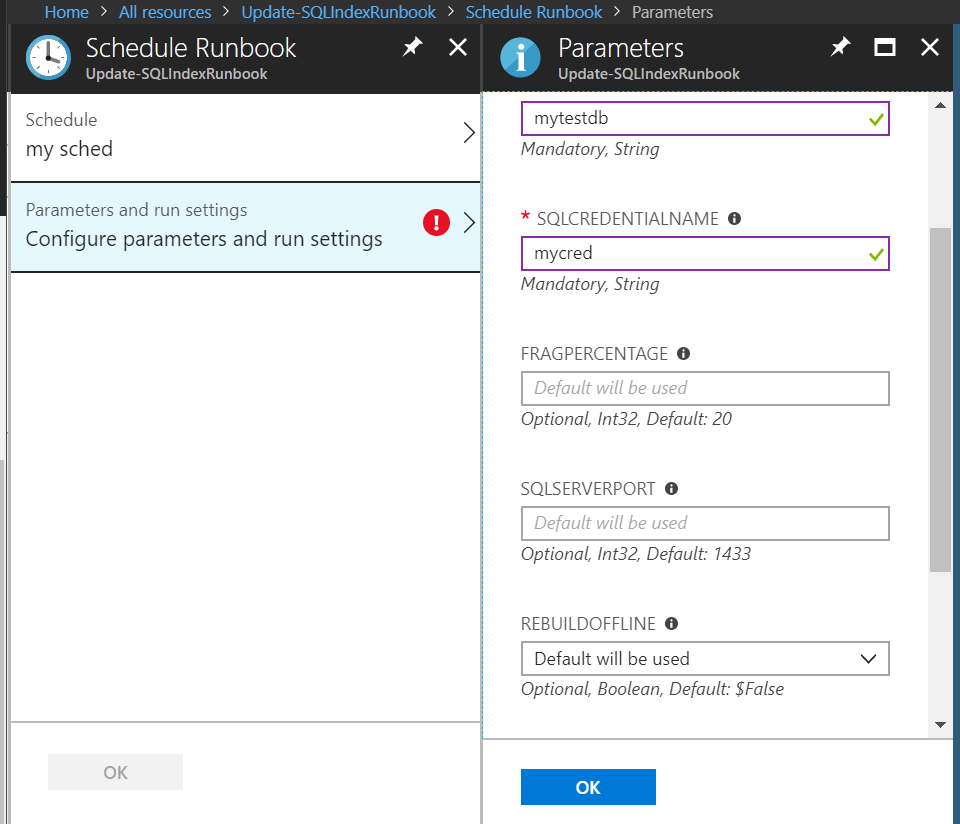960x824 pixels.
Task: Show info tooltip for FRAGPERCENTAGE
Action: click(x=683, y=353)
